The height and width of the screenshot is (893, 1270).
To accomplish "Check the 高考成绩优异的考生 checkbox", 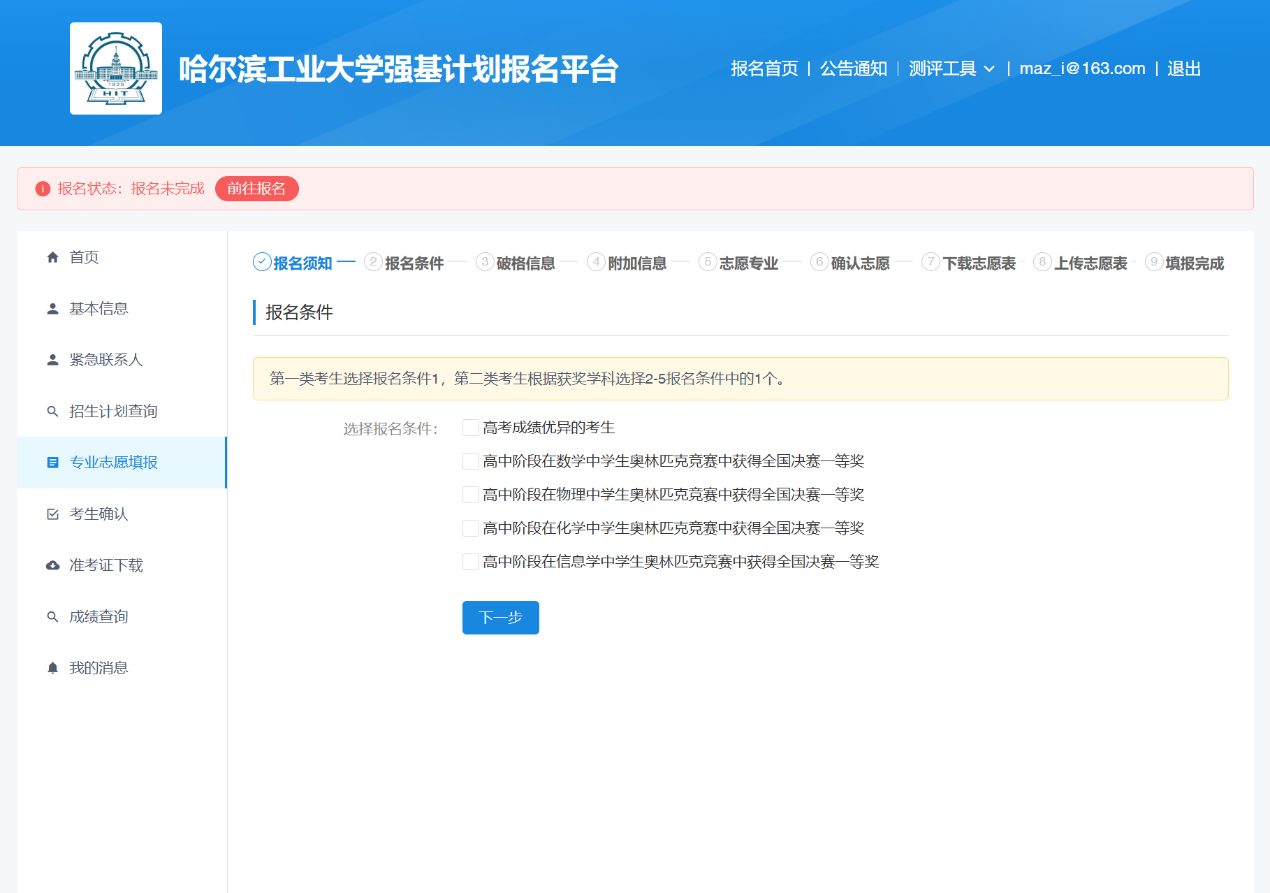I will coord(471,428).
